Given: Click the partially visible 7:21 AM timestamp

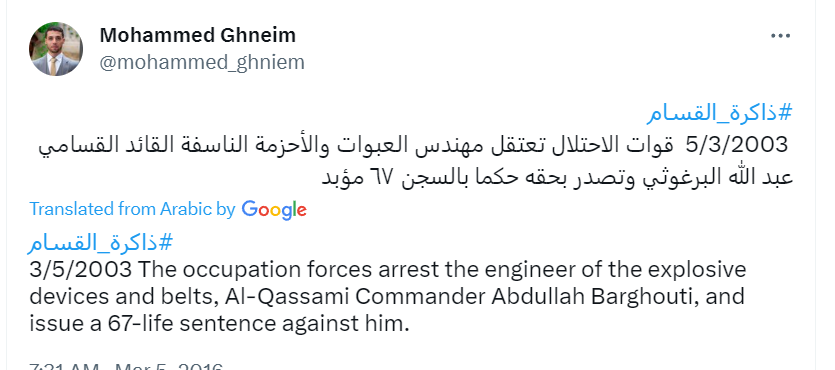Looking at the screenshot, I should pyautogui.click(x=63, y=366).
